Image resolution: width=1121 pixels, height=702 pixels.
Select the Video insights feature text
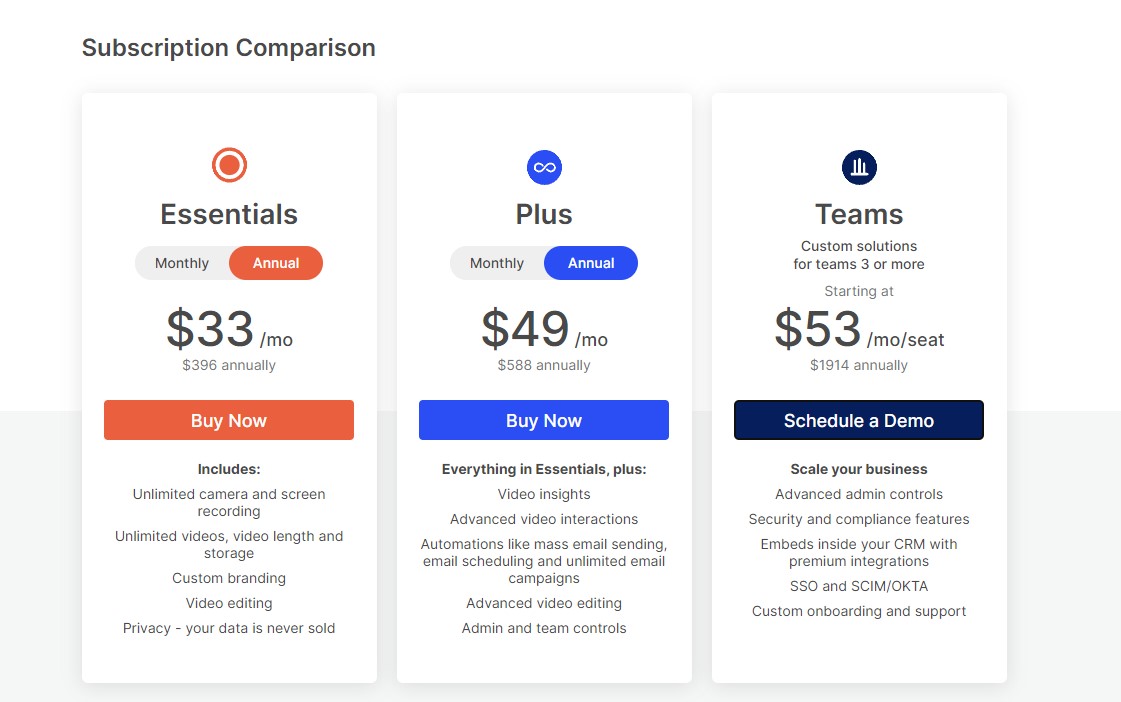[x=544, y=495]
